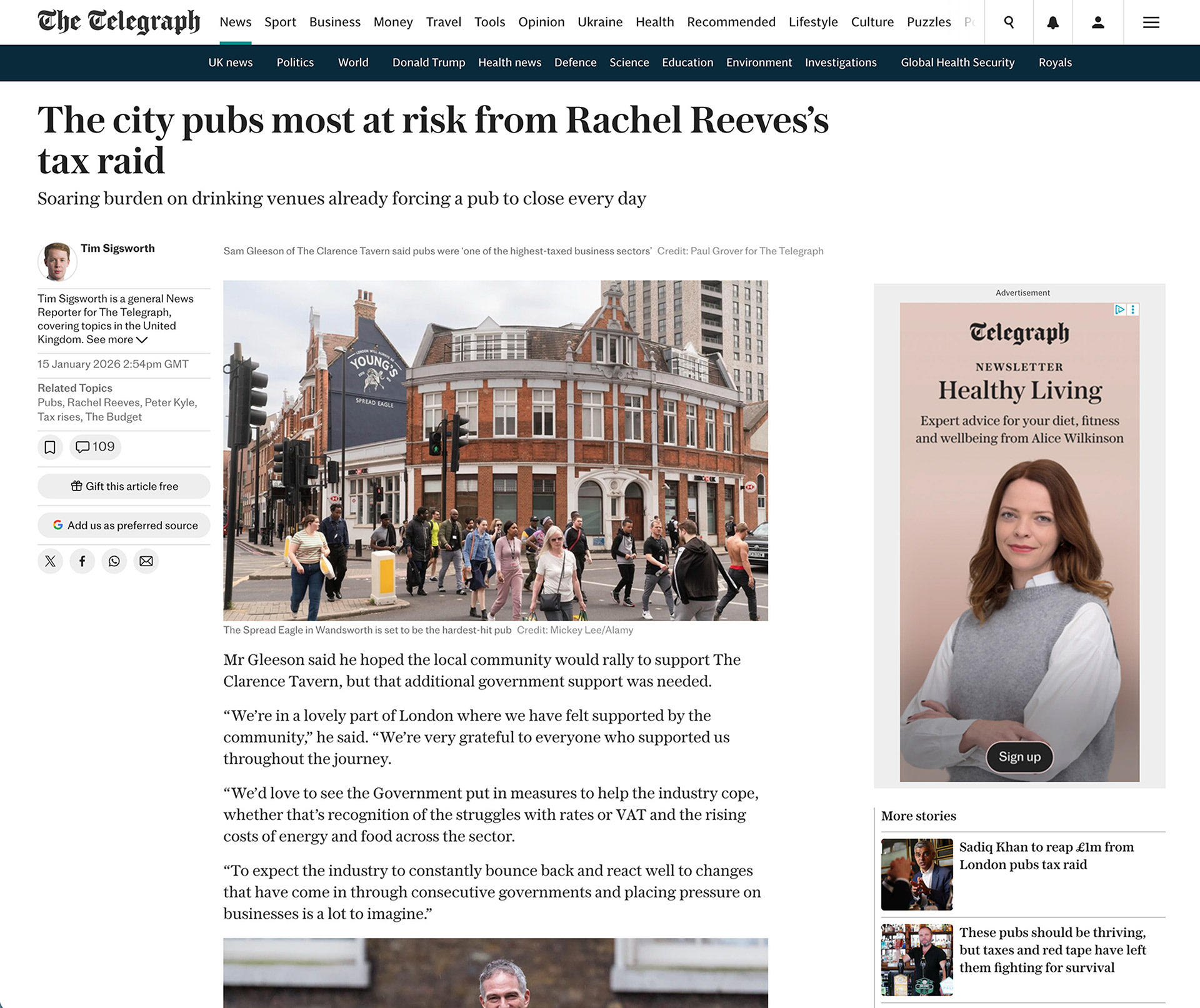Go to Politics sub-navigation tab
Image resolution: width=1200 pixels, height=1008 pixels.
295,62
